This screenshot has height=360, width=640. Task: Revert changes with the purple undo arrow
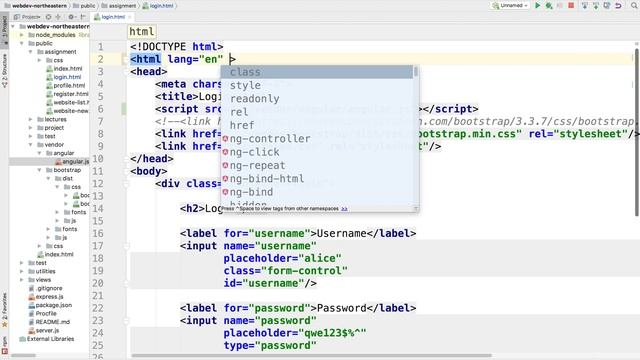click(x=618, y=6)
